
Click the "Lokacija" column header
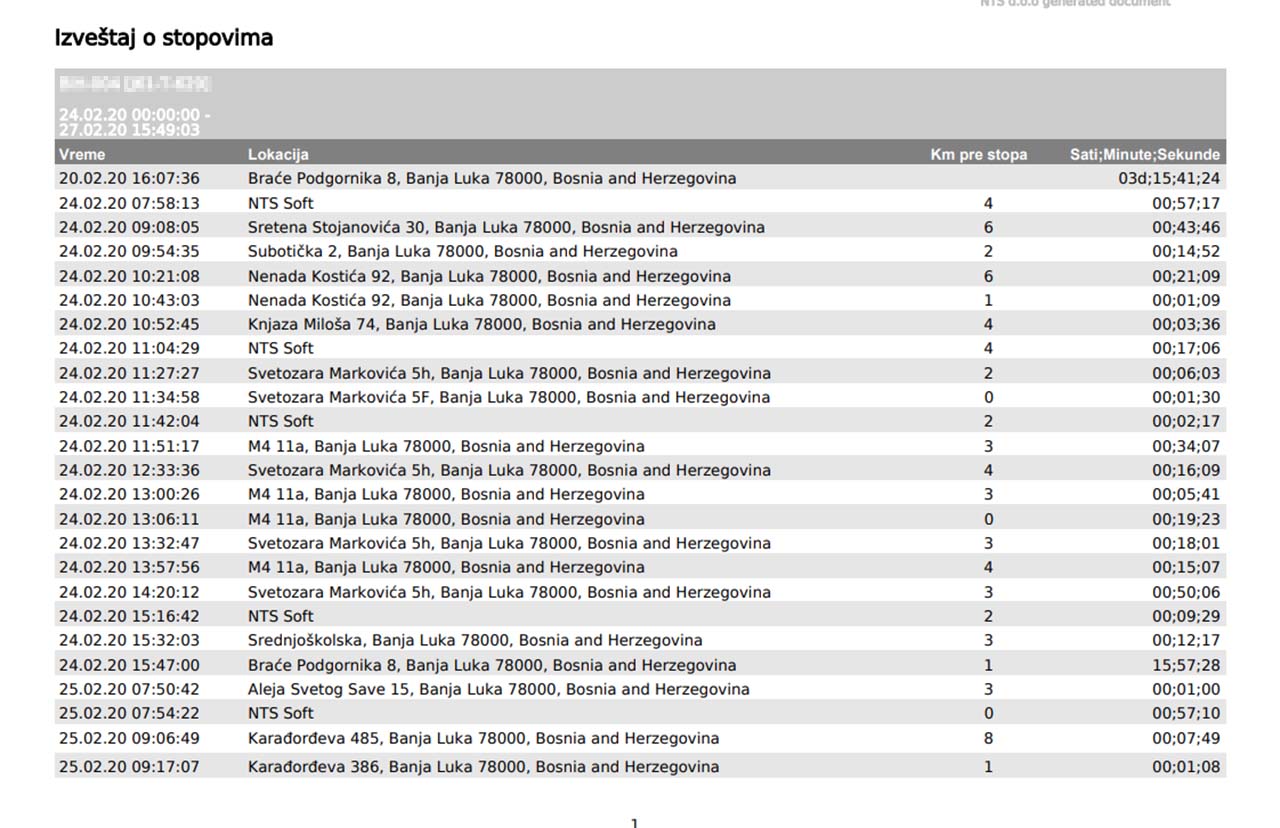[x=278, y=154]
